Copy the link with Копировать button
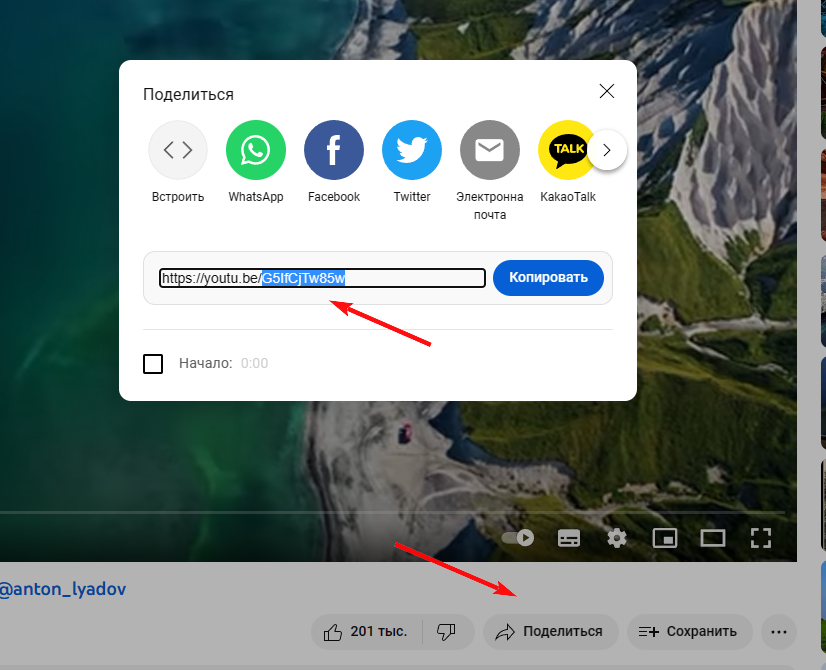 (548, 278)
